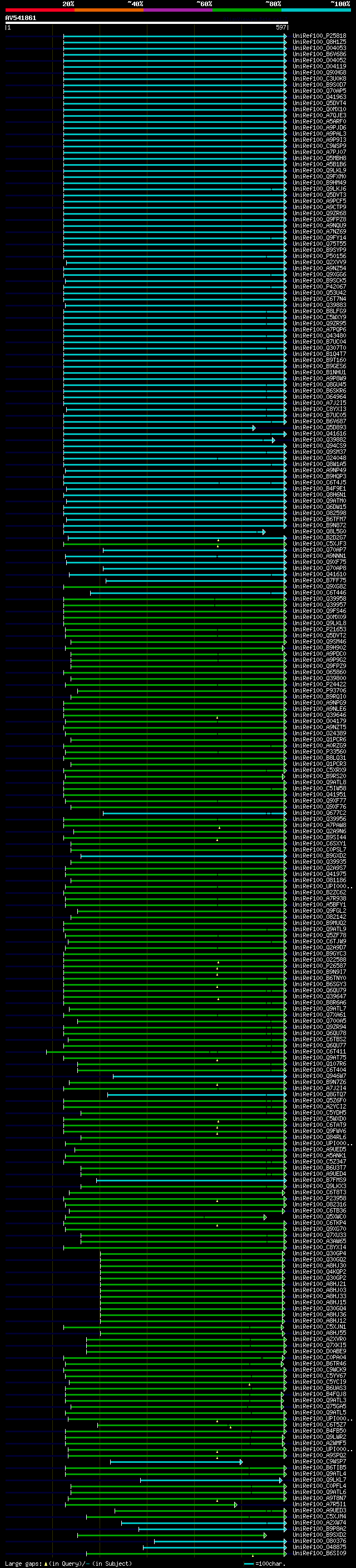
Task: Open hit UniRef100_O04119
Action: 319,66
